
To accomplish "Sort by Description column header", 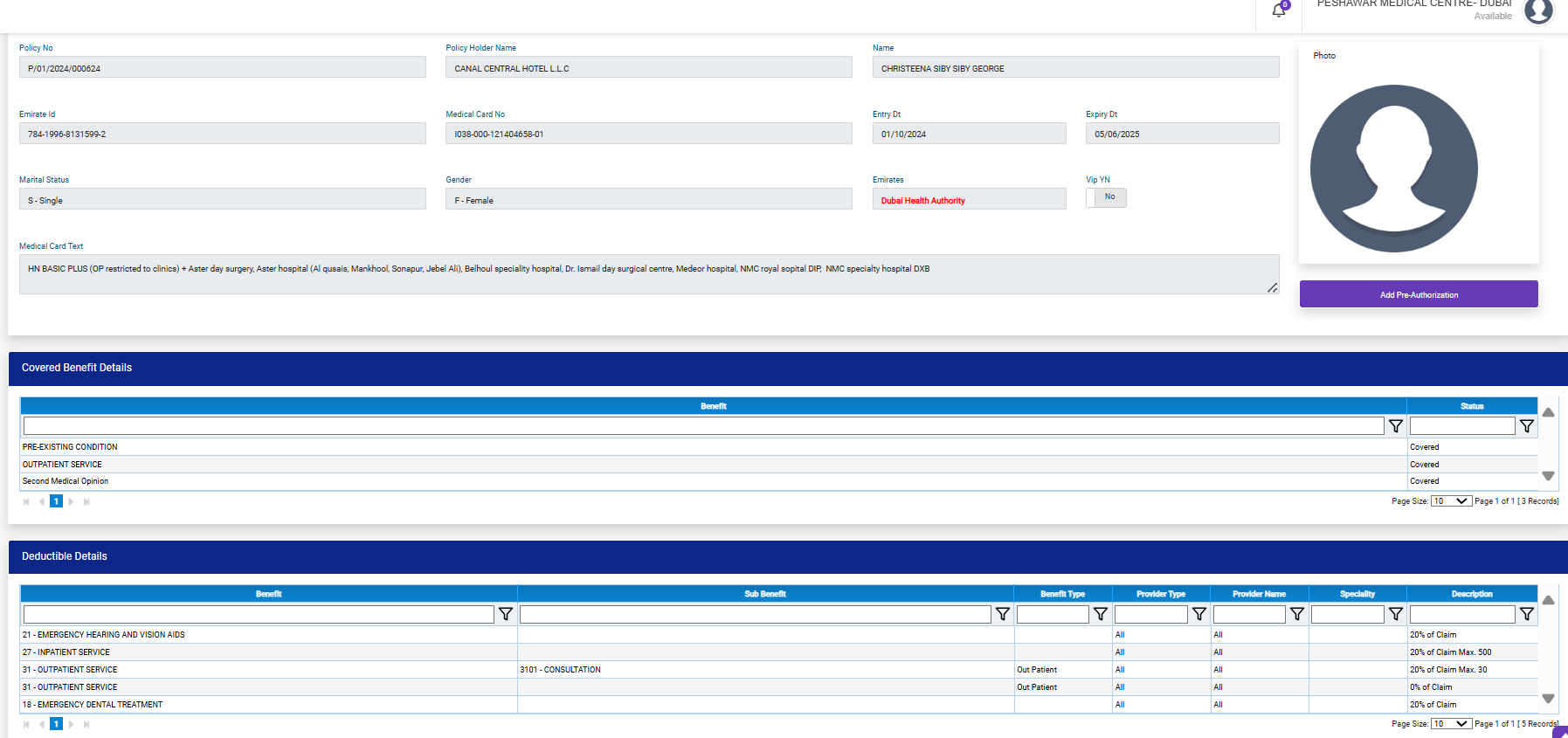I will point(1471,594).
